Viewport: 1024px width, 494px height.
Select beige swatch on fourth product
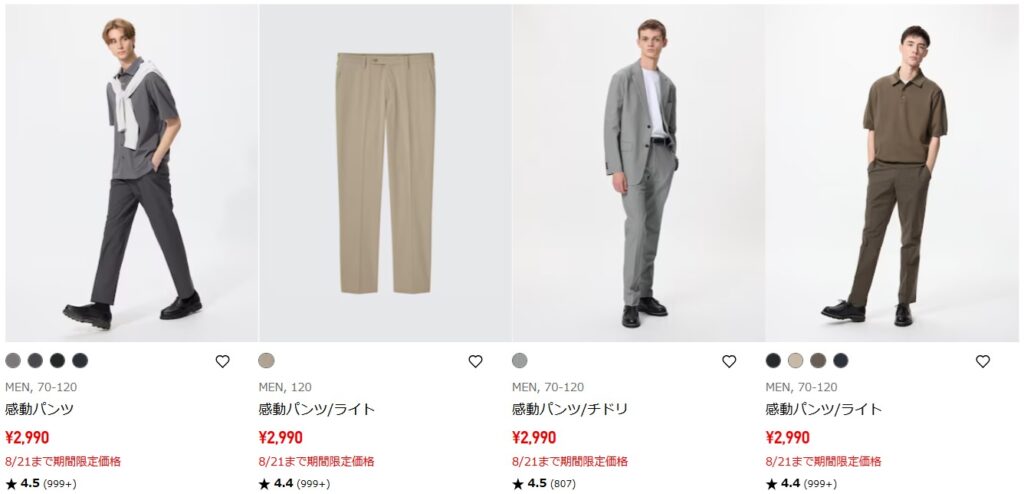click(795, 361)
